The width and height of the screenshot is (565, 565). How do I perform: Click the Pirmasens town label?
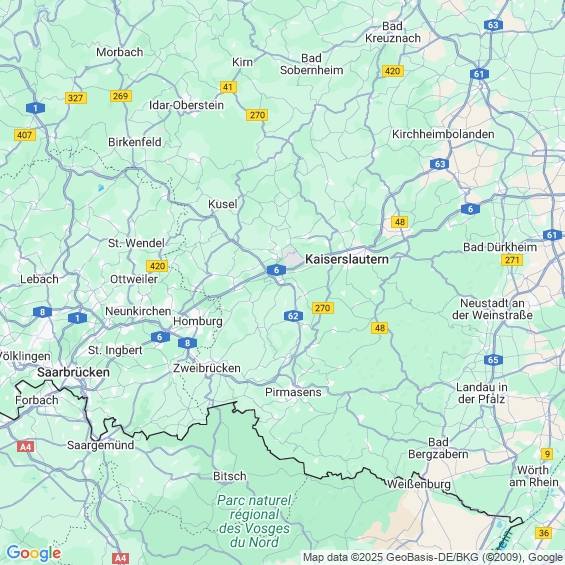(293, 392)
